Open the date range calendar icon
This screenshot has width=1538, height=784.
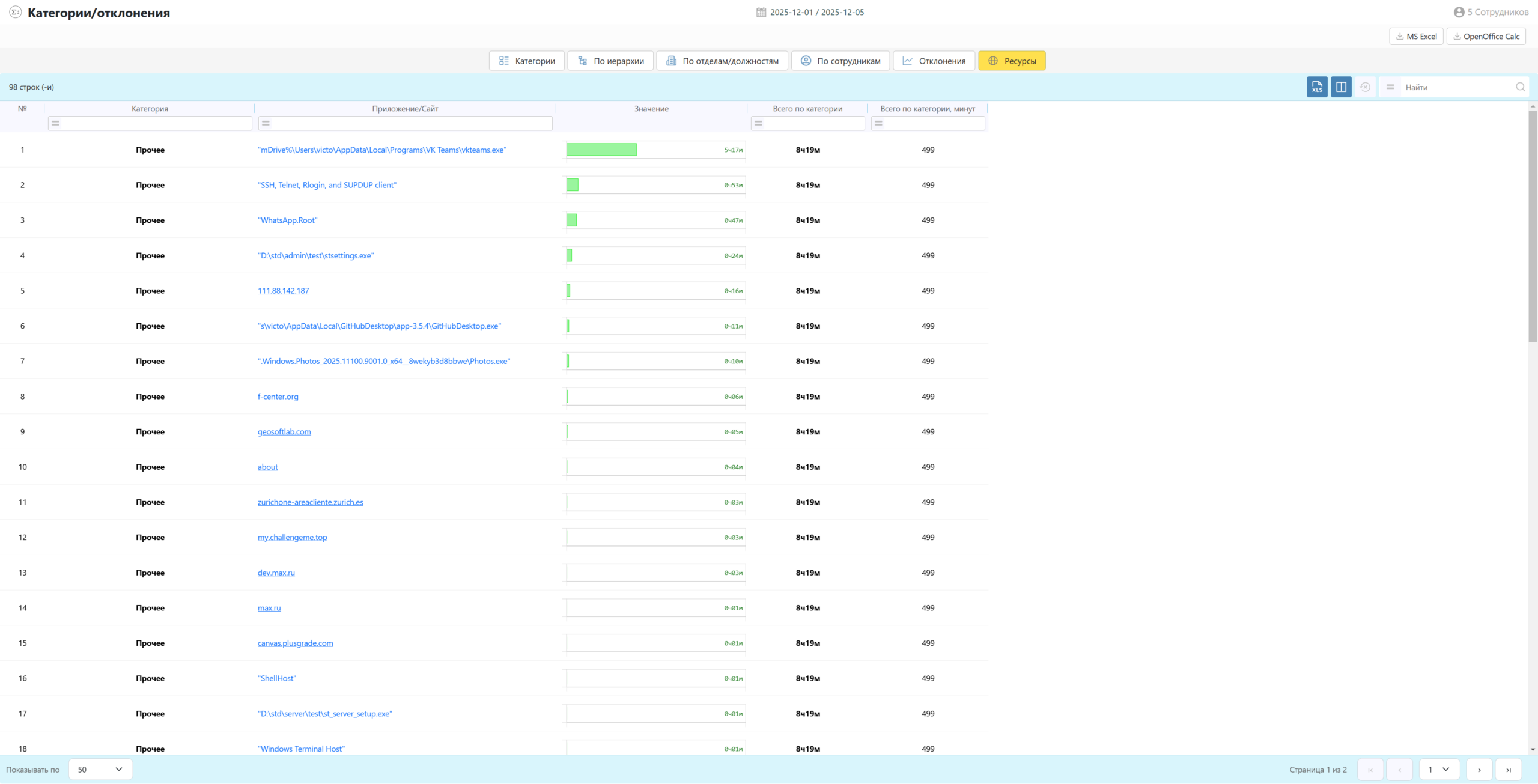(761, 12)
